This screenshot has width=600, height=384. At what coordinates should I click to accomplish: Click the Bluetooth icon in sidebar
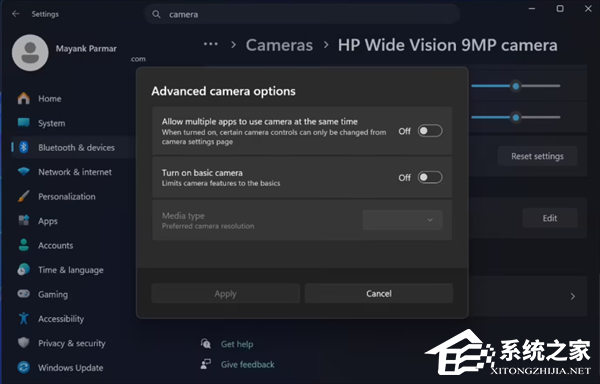tap(24, 147)
